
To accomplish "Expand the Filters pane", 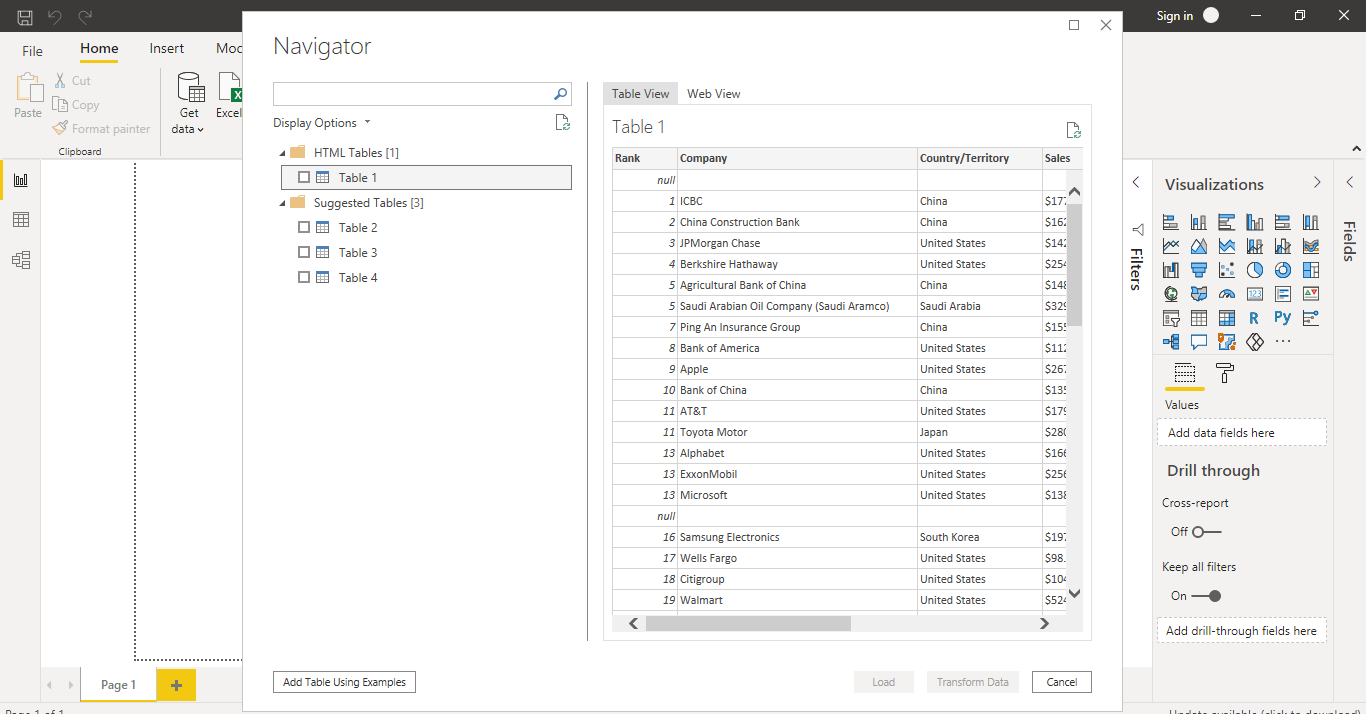I will pyautogui.click(x=1136, y=182).
